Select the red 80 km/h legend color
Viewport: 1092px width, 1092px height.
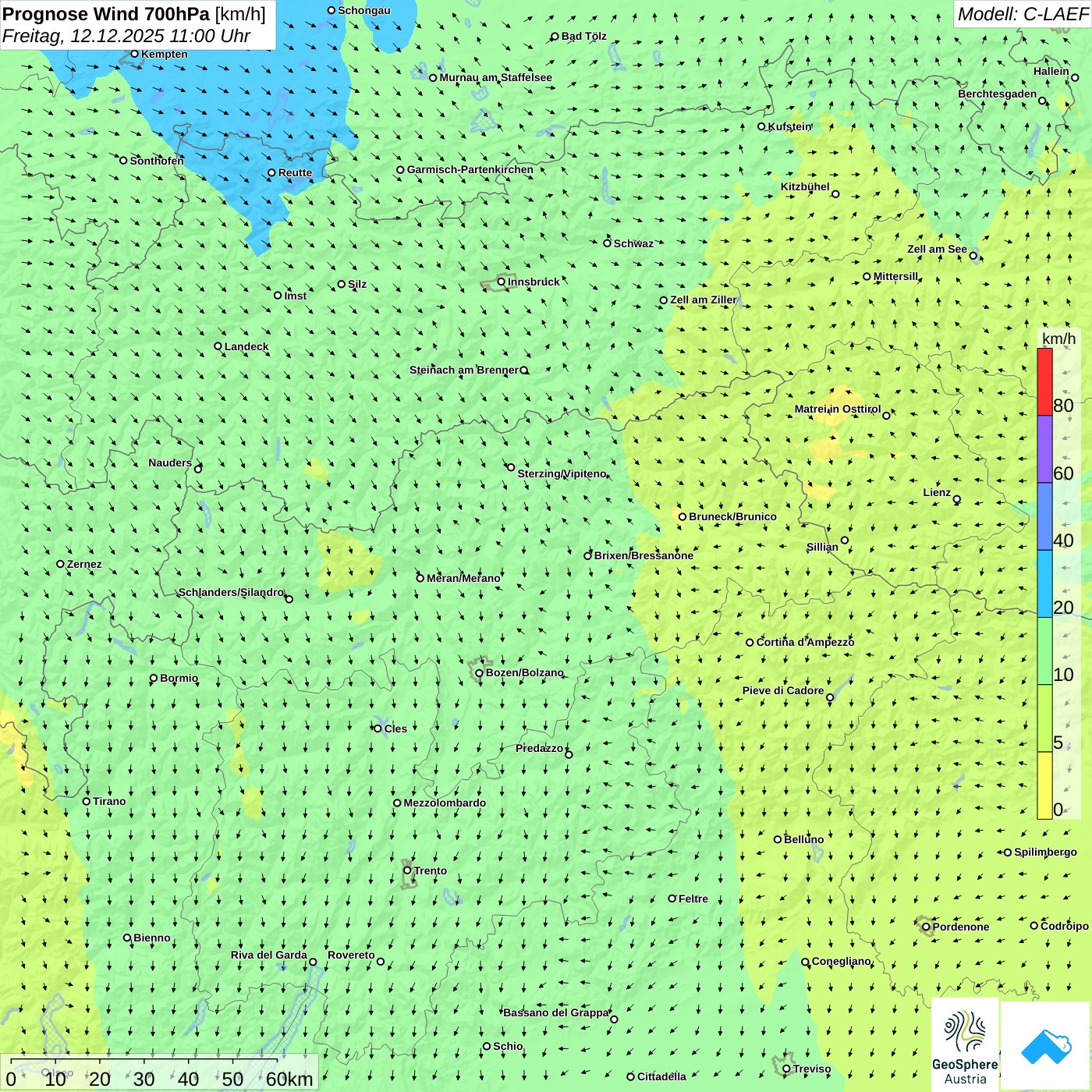(x=1044, y=381)
